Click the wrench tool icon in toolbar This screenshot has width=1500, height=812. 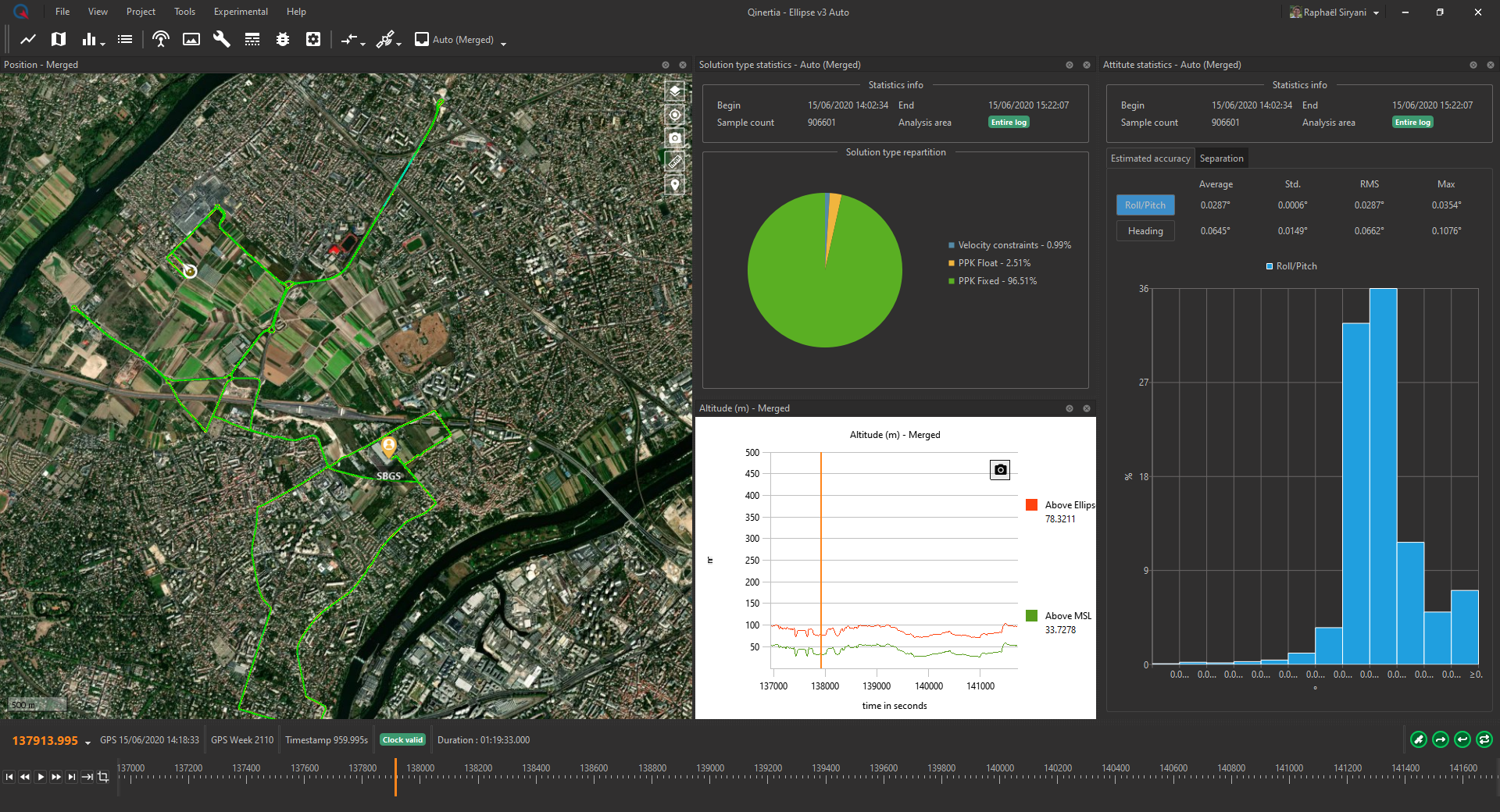[222, 39]
